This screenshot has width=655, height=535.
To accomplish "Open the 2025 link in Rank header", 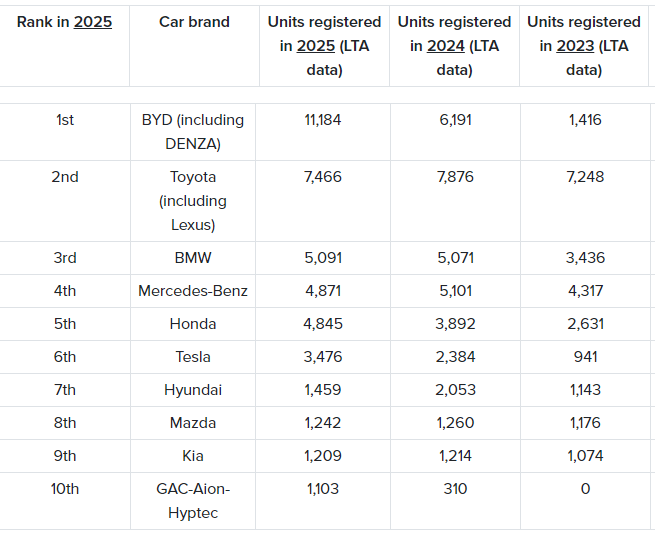I will pyautogui.click(x=93, y=22).
